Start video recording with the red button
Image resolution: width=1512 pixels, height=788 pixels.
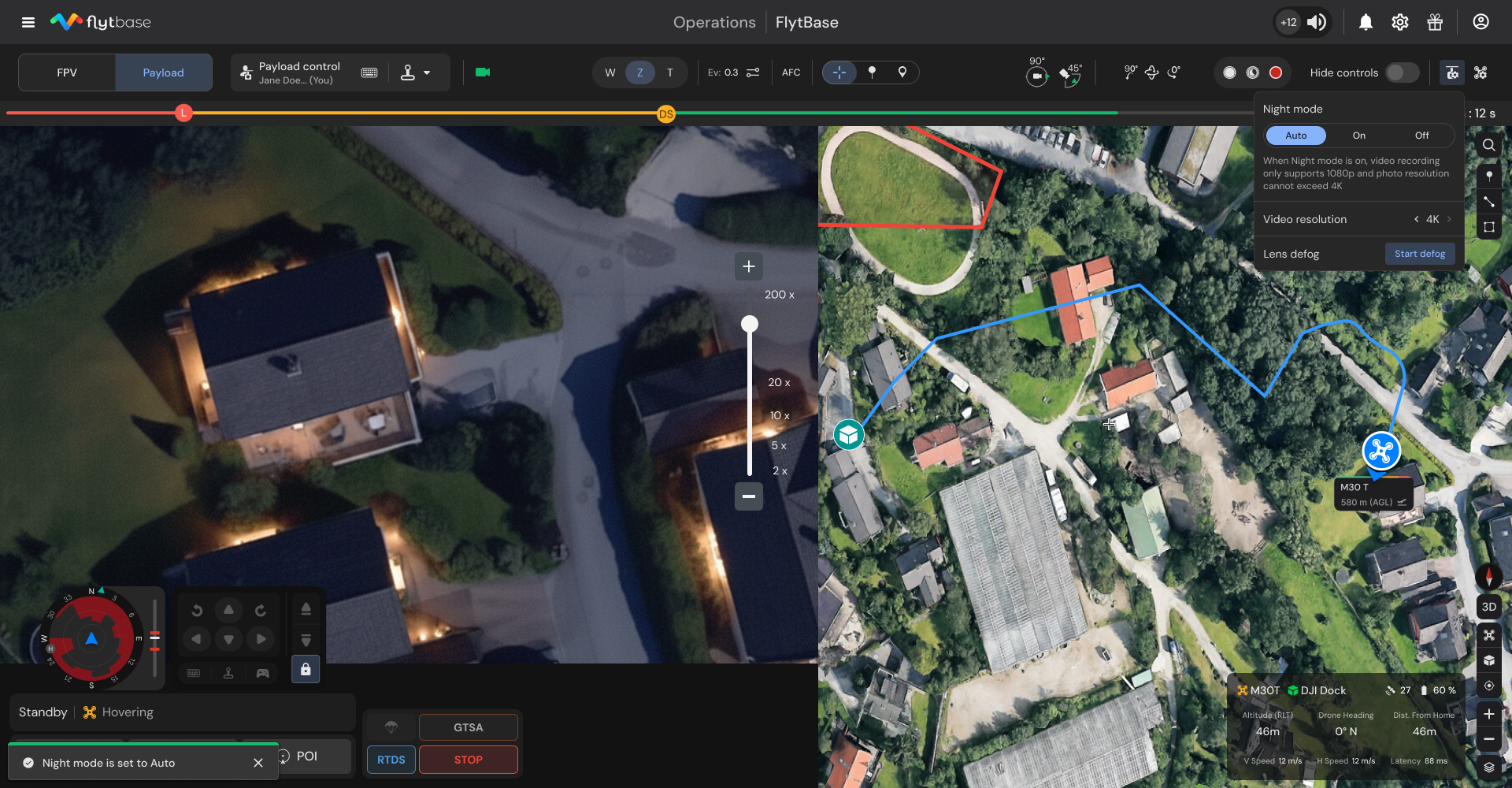click(1276, 72)
